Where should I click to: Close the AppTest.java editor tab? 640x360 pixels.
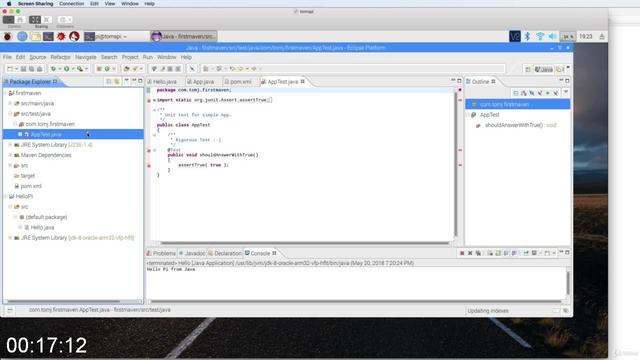point(302,82)
